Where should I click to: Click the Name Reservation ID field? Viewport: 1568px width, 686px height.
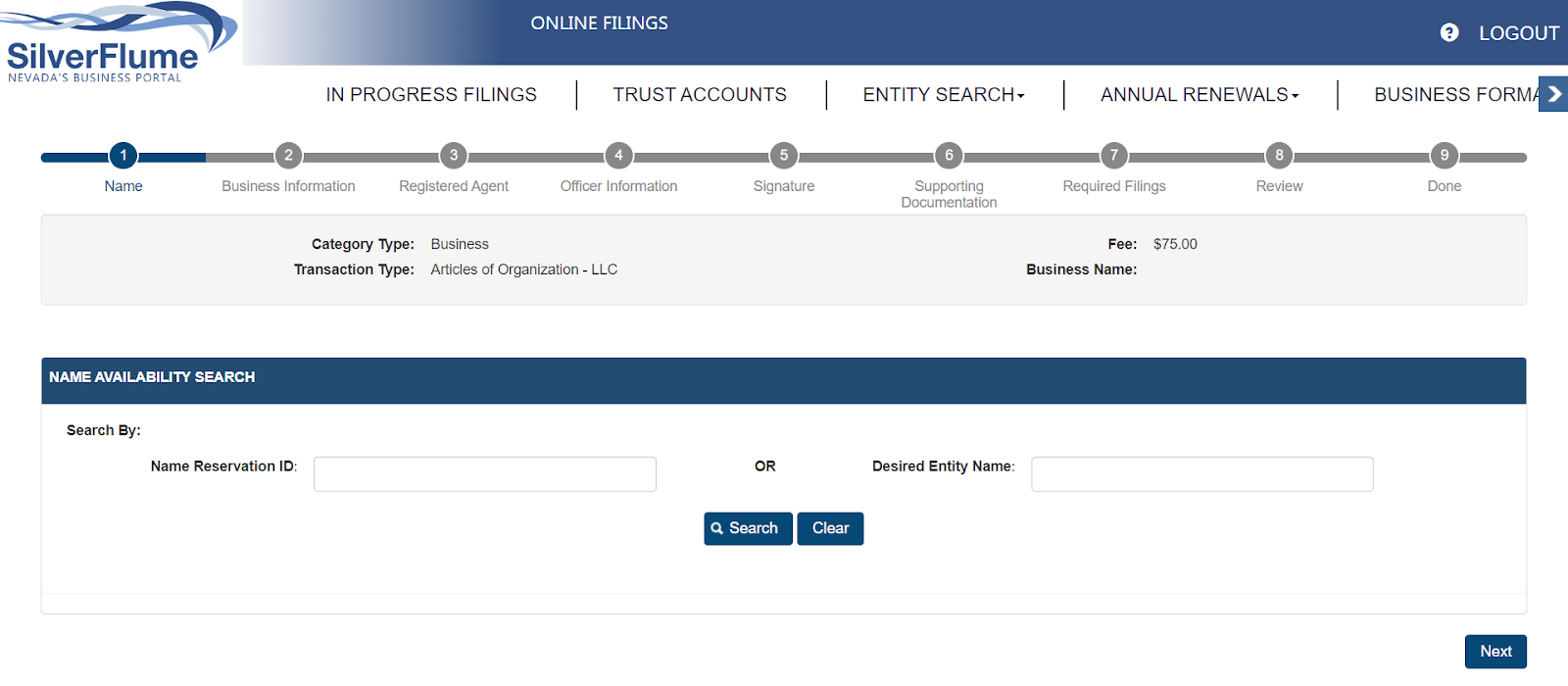coord(485,474)
